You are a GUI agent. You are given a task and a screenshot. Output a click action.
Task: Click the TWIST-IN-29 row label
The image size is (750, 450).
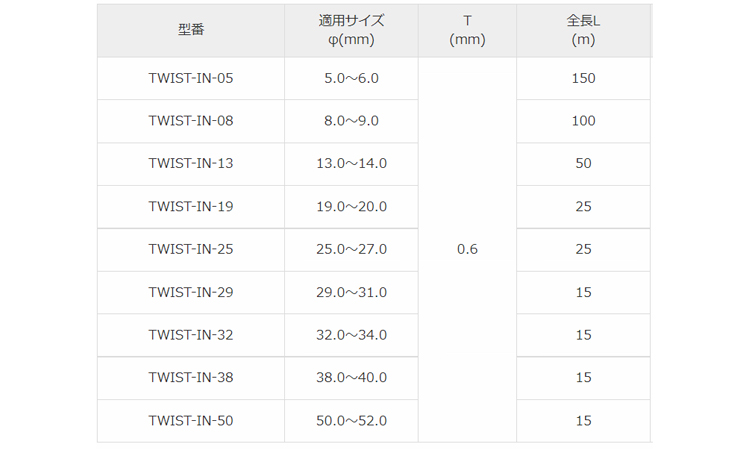(190, 292)
